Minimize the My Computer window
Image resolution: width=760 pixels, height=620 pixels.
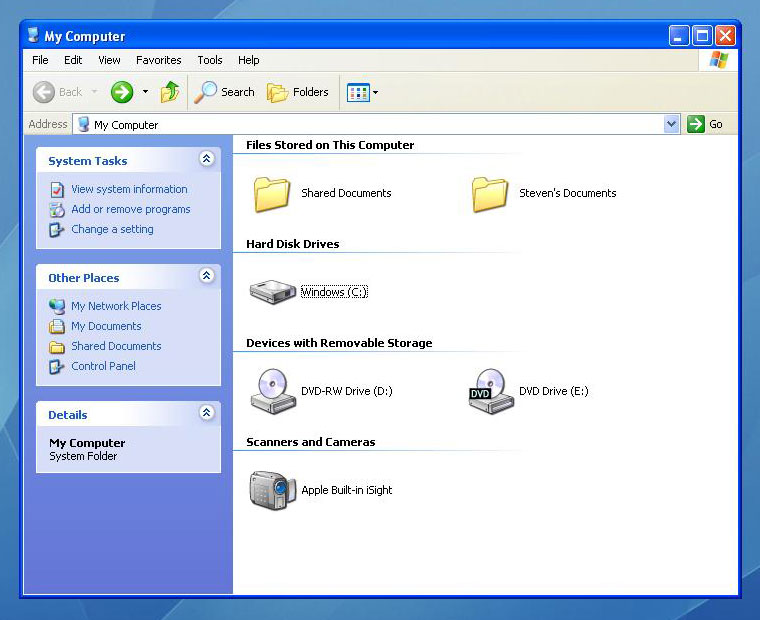point(679,35)
